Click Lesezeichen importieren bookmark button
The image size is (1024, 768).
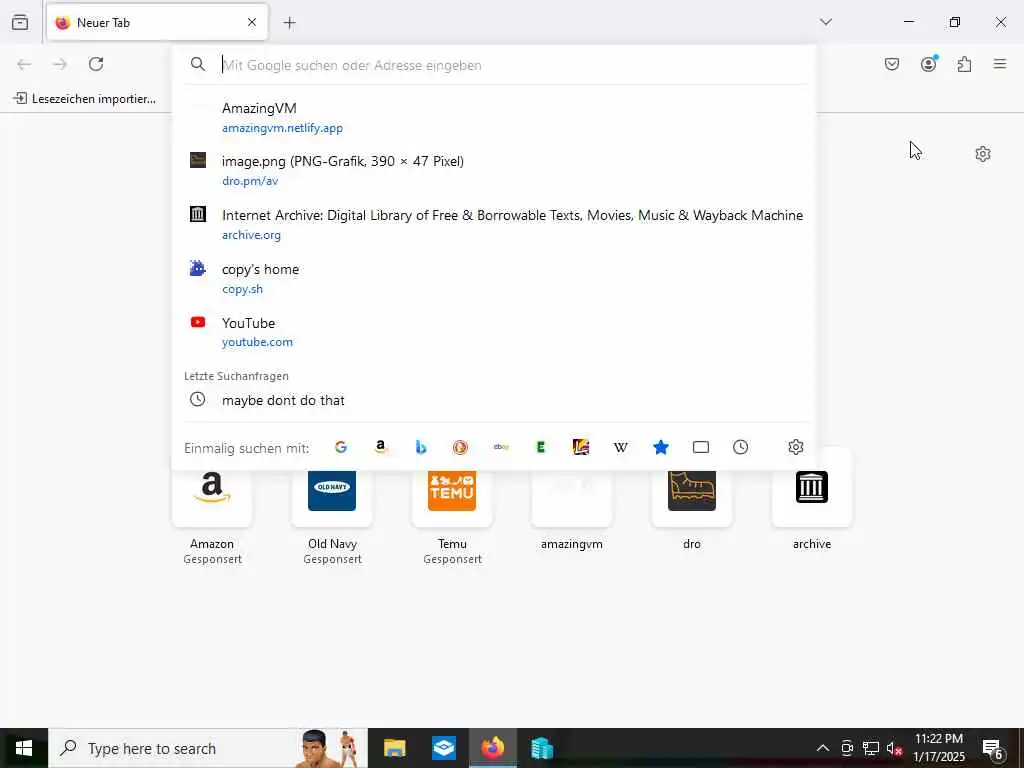coord(85,99)
